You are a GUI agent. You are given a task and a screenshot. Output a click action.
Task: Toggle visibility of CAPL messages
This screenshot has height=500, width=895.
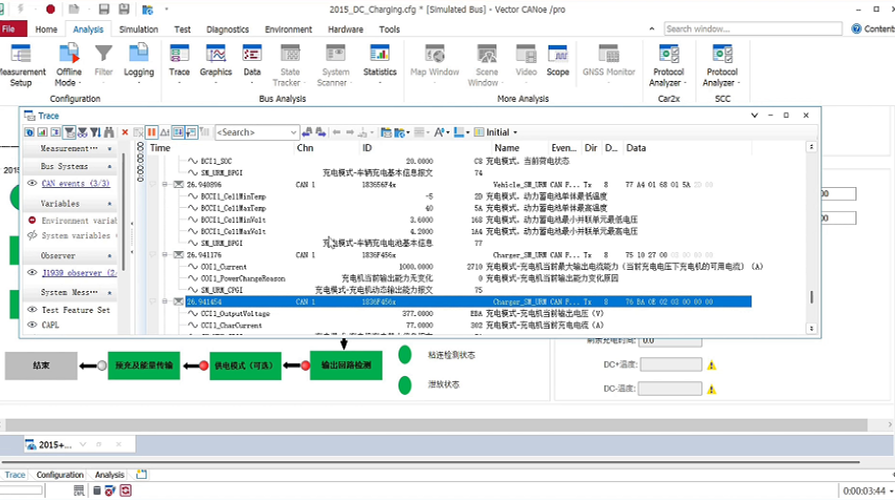coord(32,325)
